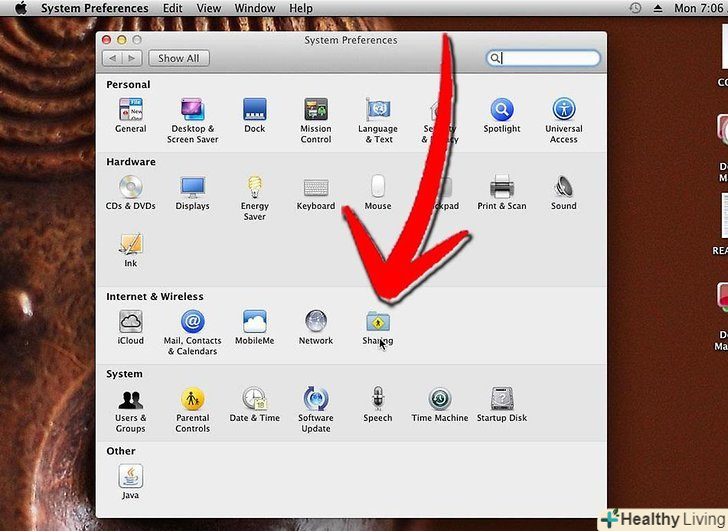This screenshot has width=728, height=531.
Task: Click the Time Machine menu bar icon
Action: (x=636, y=8)
